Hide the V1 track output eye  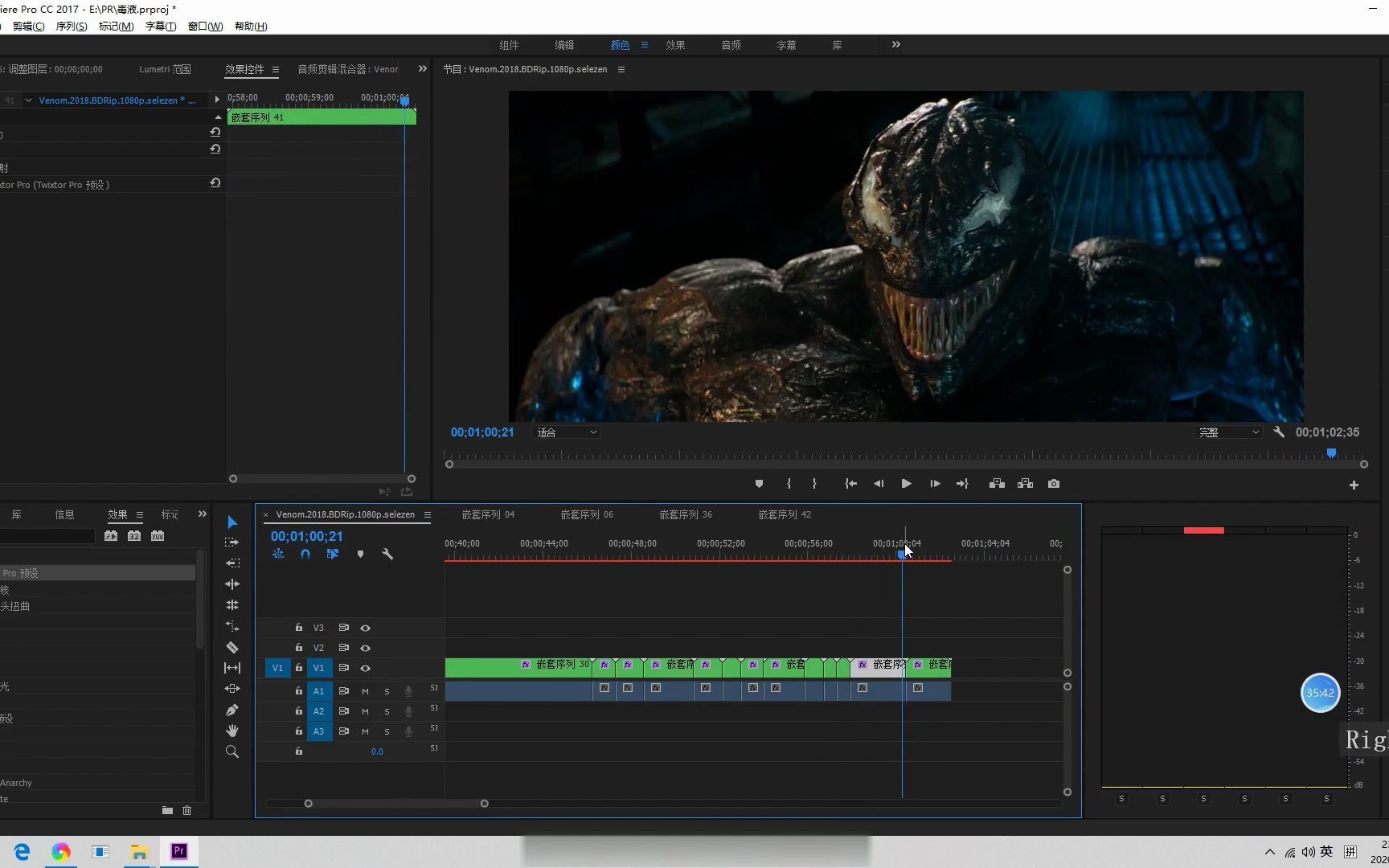(x=366, y=668)
